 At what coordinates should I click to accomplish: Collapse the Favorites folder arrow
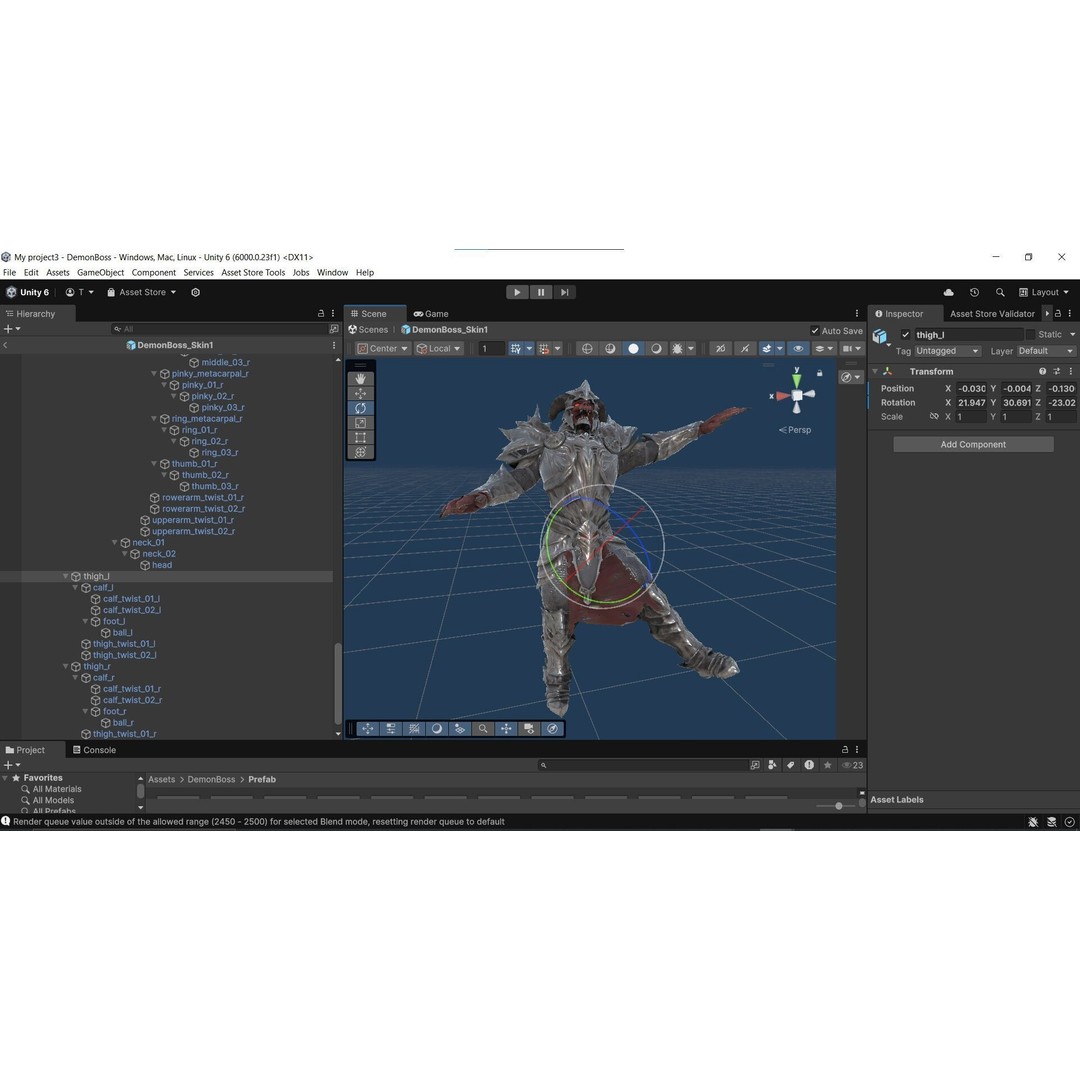[6, 778]
